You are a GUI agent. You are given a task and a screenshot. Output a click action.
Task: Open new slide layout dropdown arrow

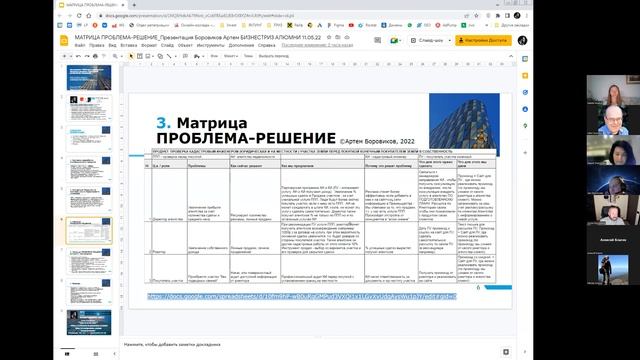tap(71, 56)
